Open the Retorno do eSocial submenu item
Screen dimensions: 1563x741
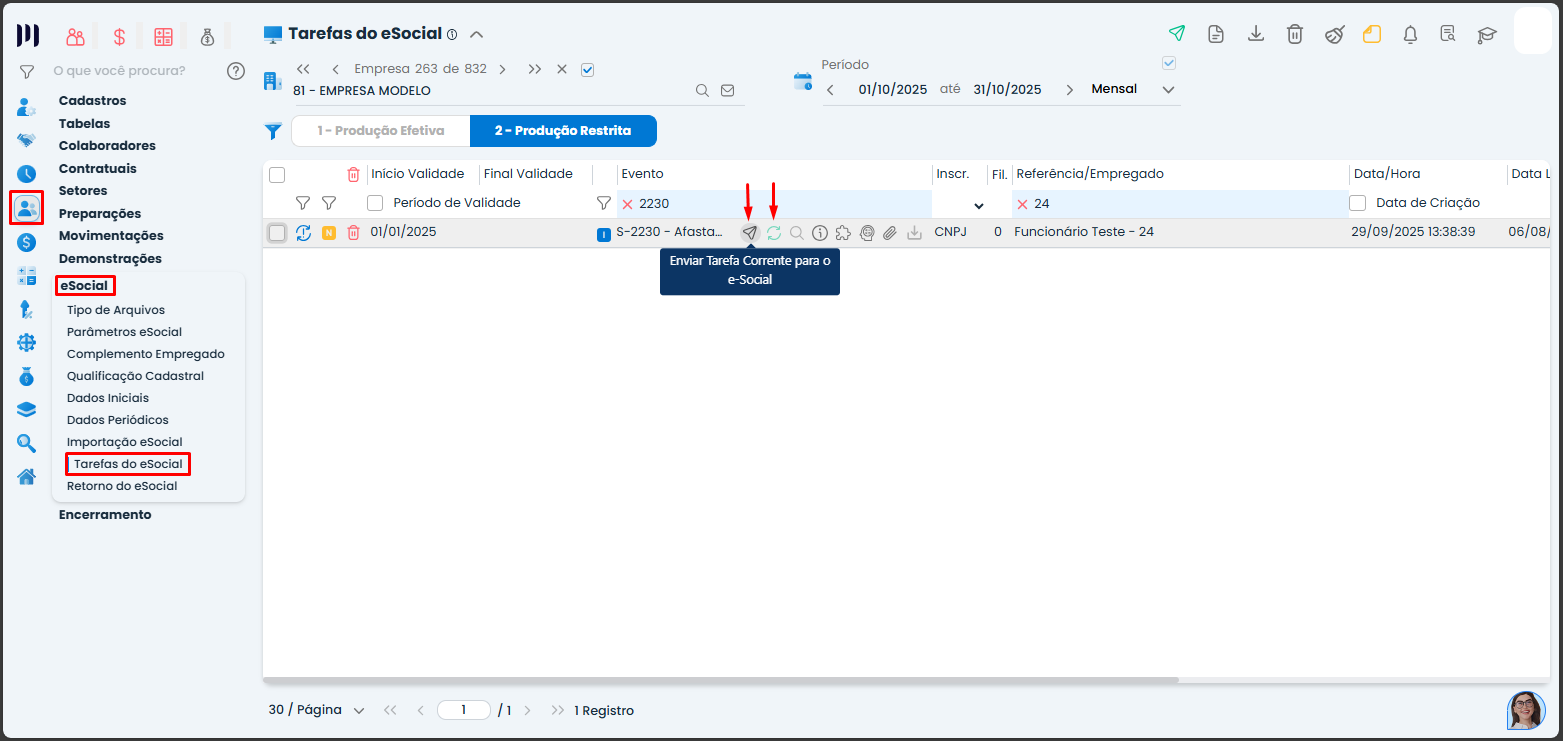point(122,486)
